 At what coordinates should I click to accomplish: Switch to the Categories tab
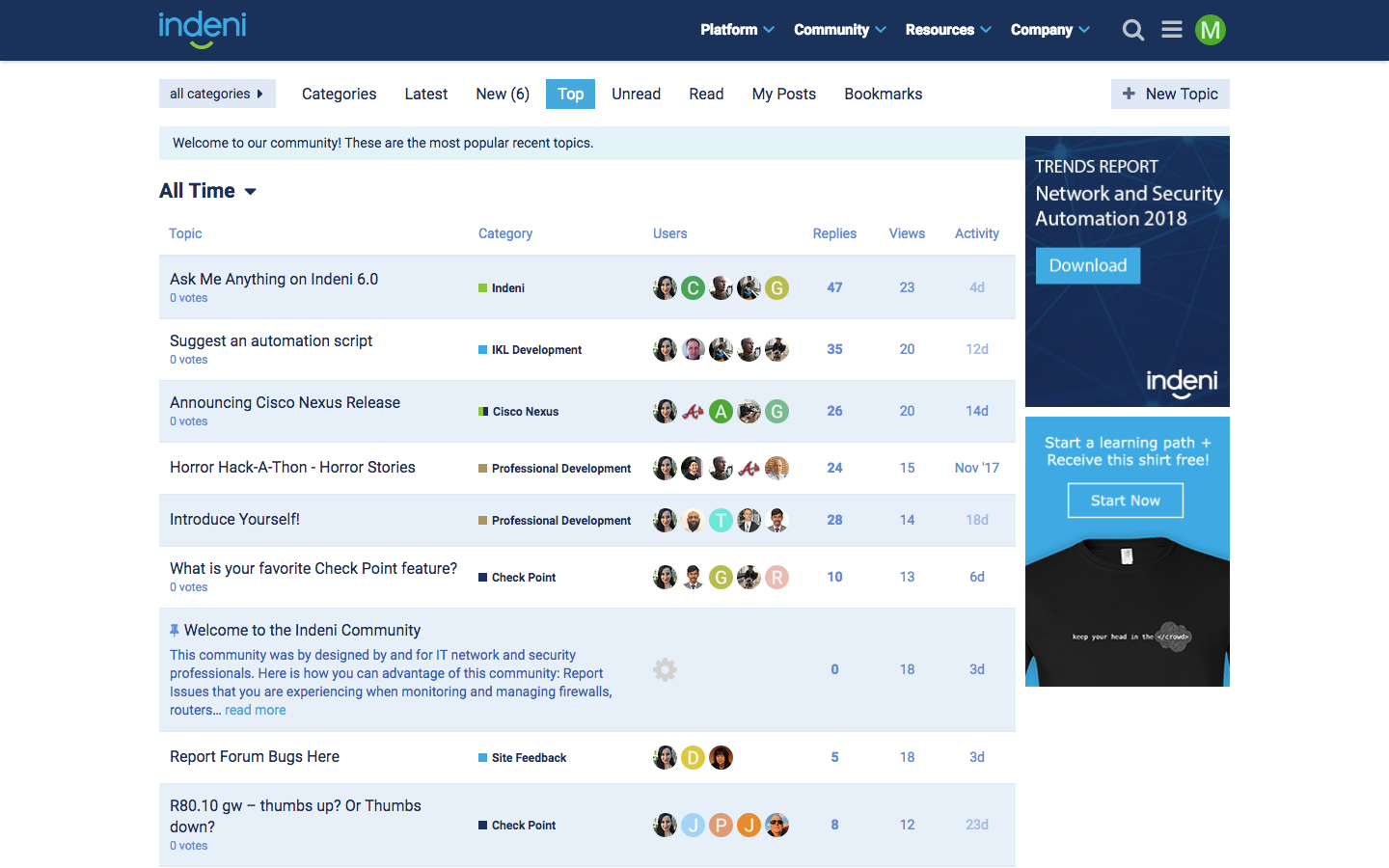[339, 94]
